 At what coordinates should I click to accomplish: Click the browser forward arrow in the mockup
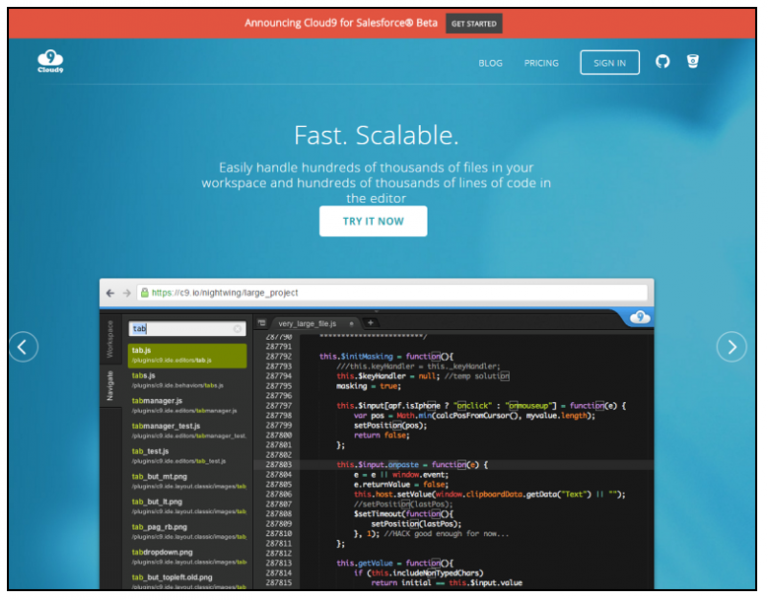[126, 293]
